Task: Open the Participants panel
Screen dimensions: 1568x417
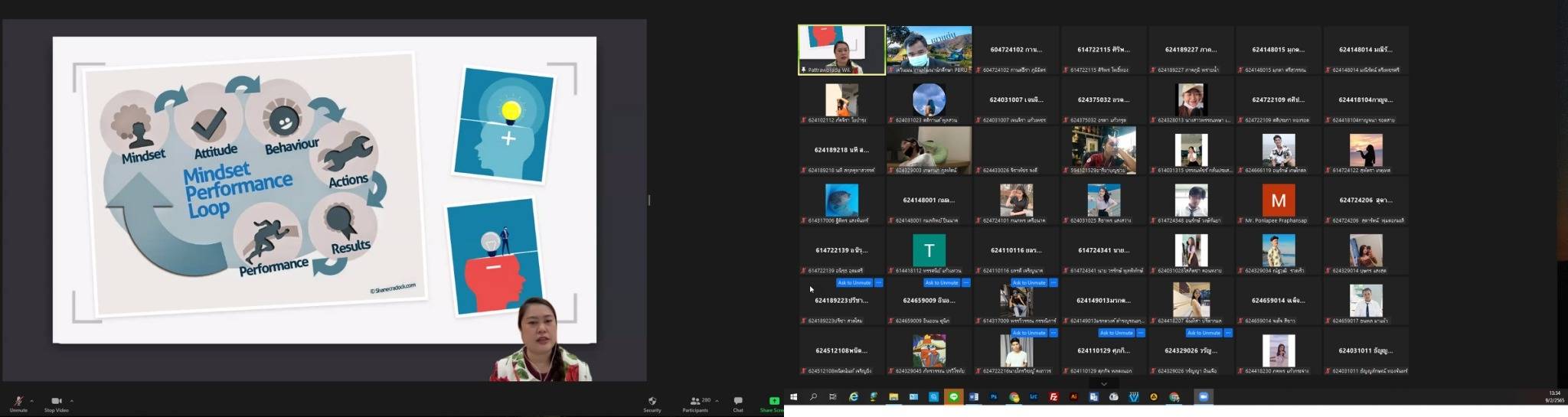Action: [x=695, y=402]
